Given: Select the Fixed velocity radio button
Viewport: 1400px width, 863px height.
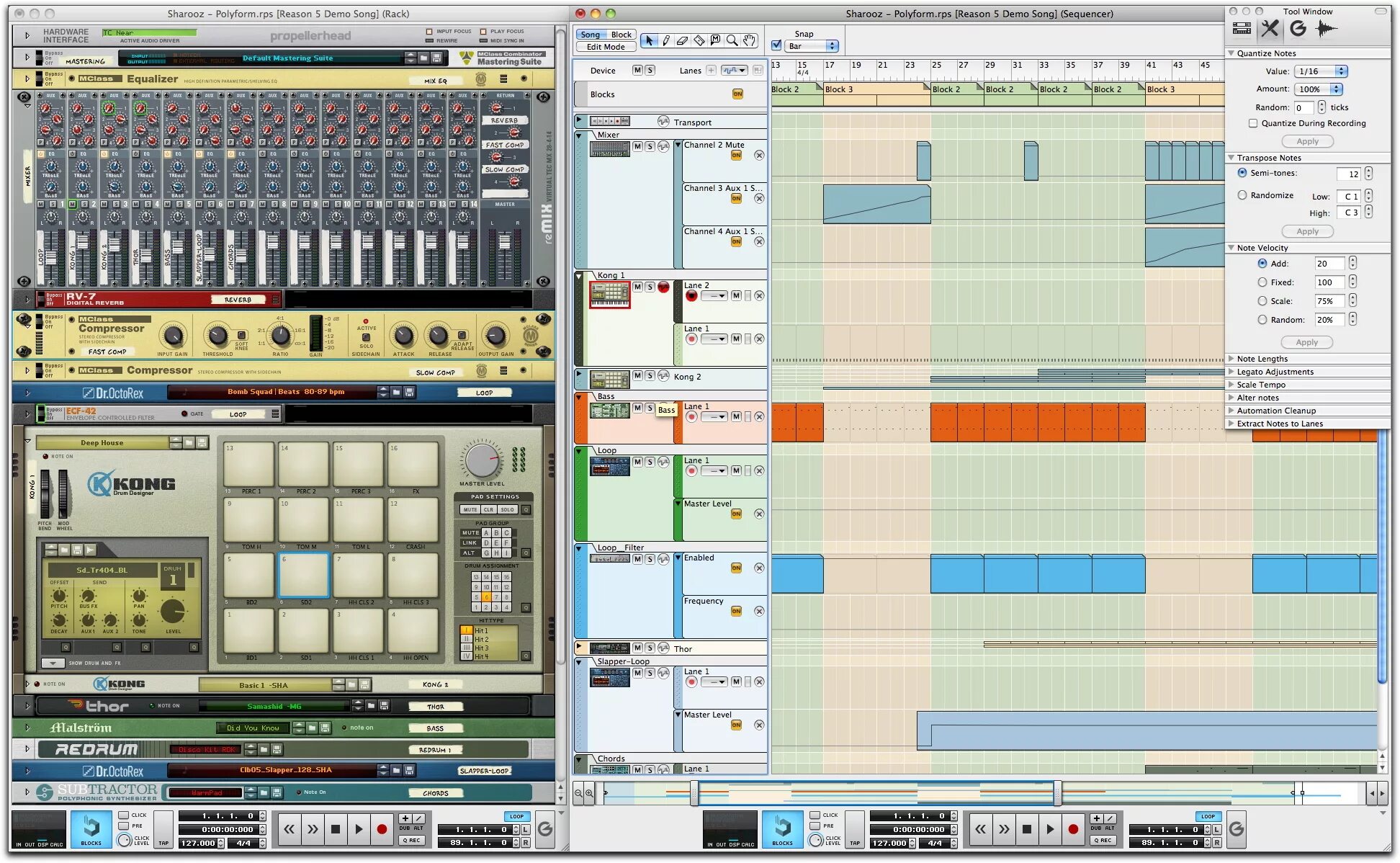Looking at the screenshot, I should point(1262,282).
